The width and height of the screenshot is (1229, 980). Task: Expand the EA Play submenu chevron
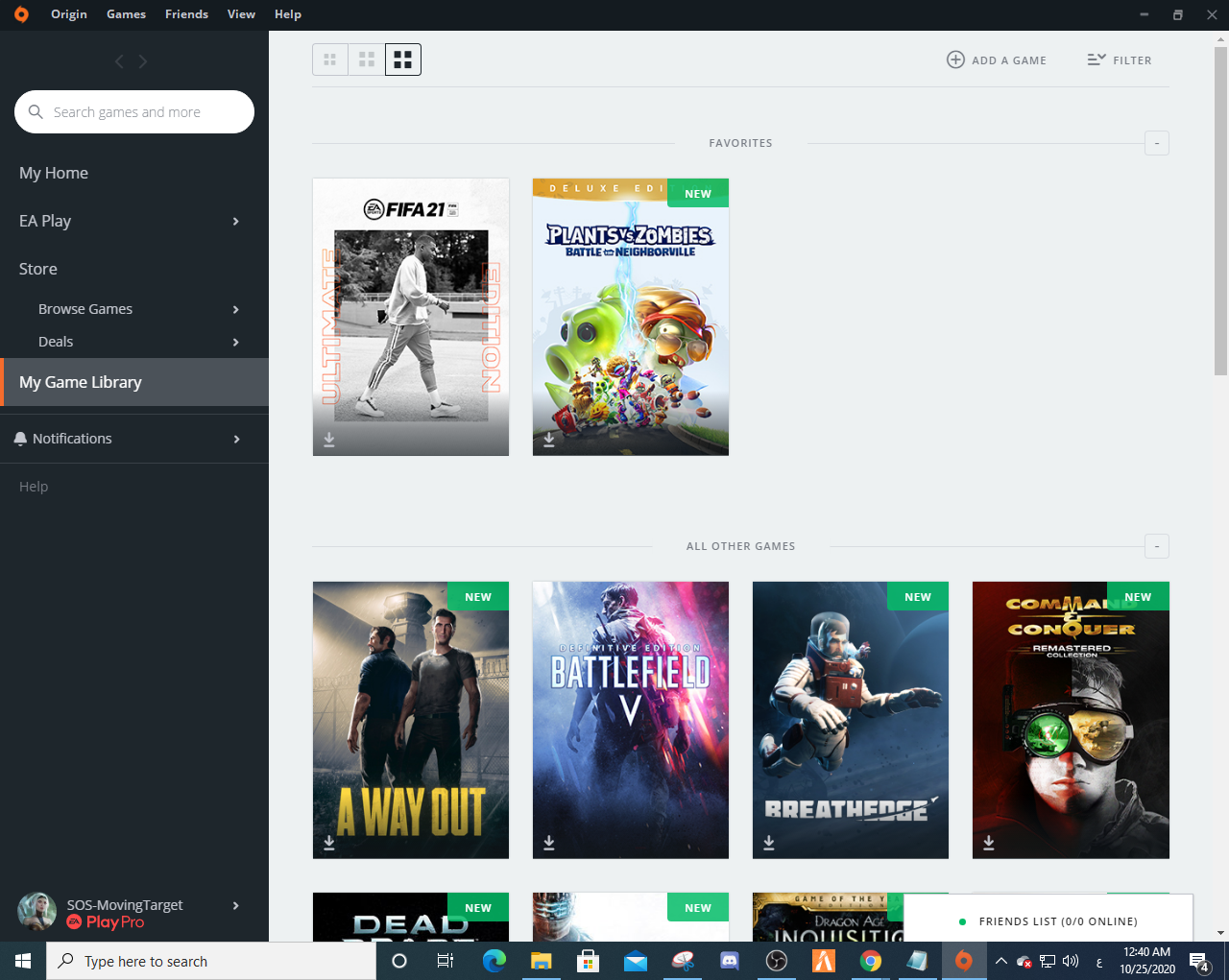236,222
